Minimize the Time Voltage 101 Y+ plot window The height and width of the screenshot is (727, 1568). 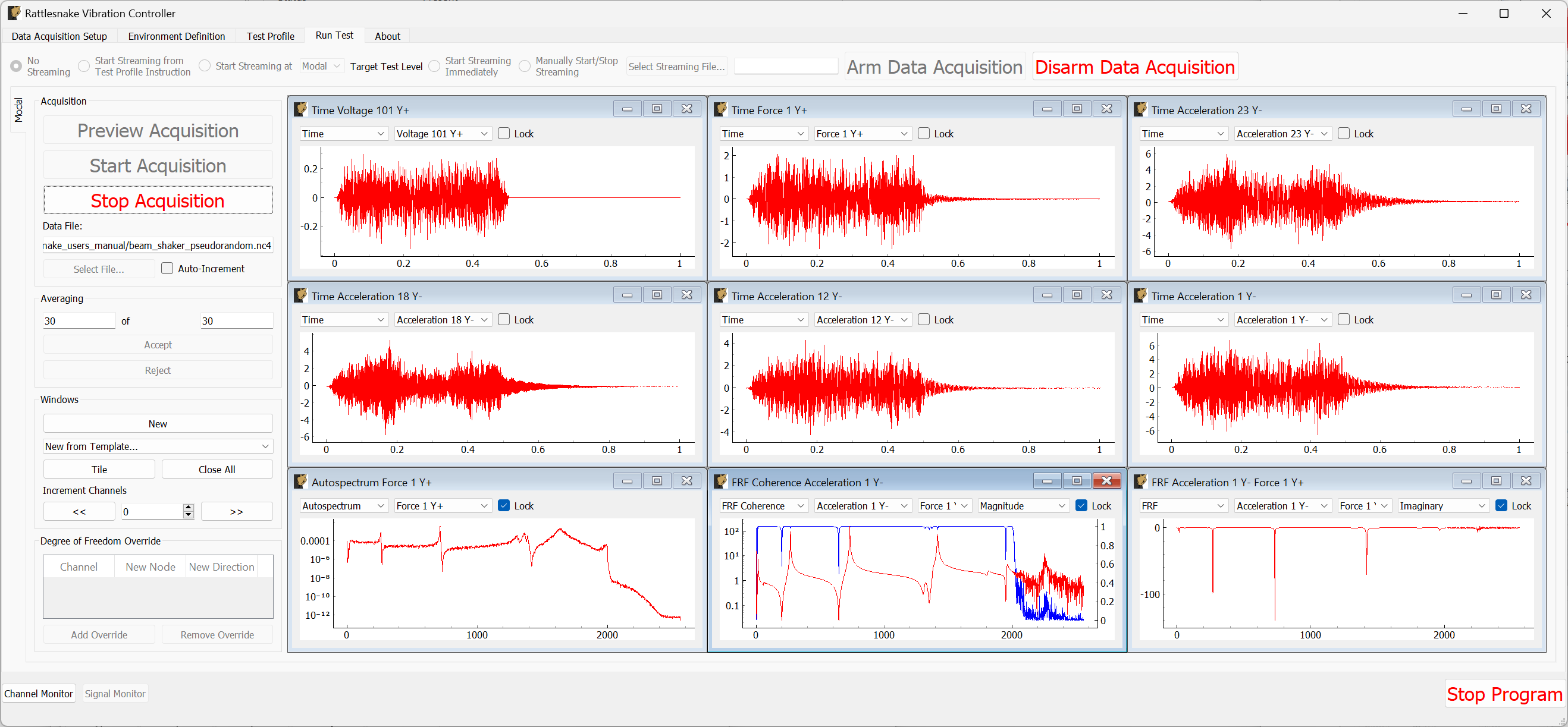point(627,108)
